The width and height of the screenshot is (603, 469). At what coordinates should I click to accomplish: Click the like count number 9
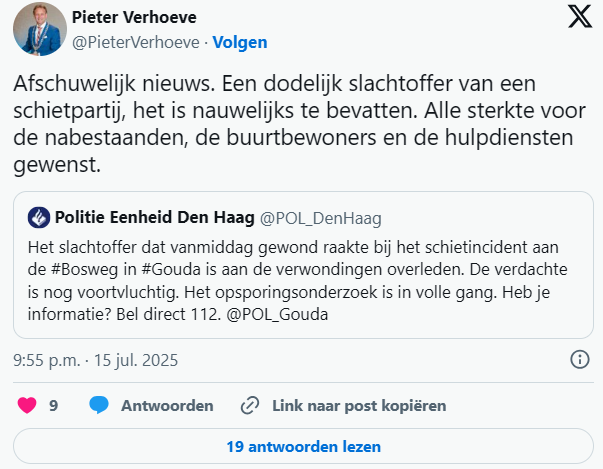(x=53, y=406)
